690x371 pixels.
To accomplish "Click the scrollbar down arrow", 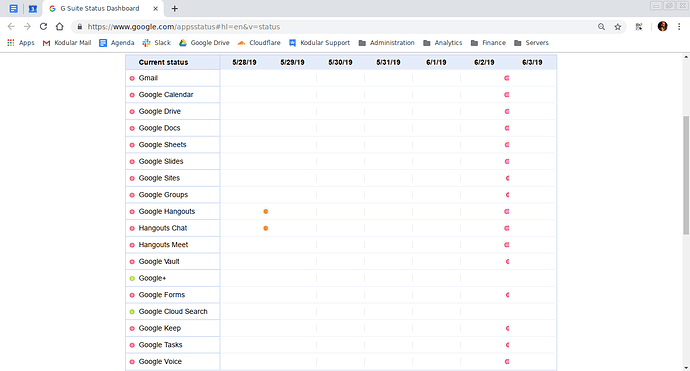I will coord(686,367).
